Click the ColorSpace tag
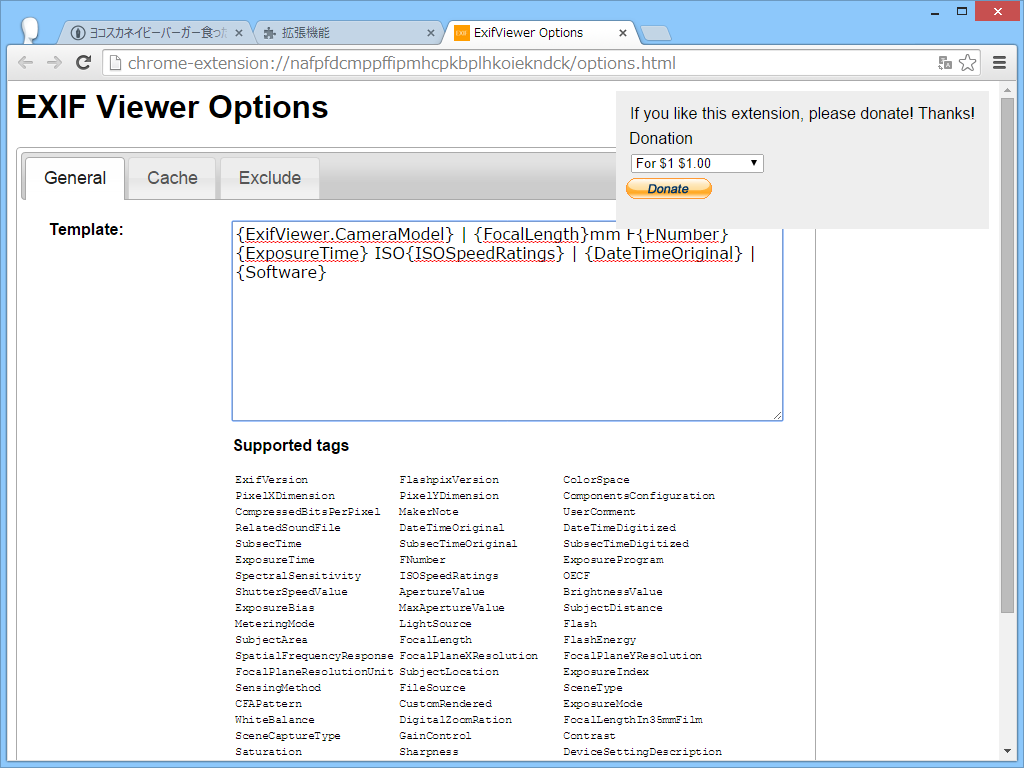Image resolution: width=1024 pixels, height=768 pixels. (x=596, y=479)
